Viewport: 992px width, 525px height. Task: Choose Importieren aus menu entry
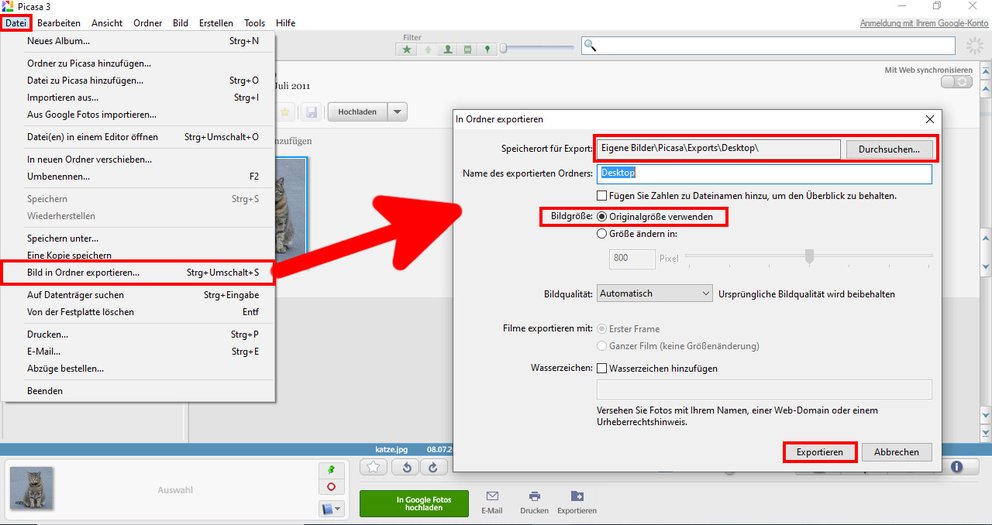click(x=138, y=97)
